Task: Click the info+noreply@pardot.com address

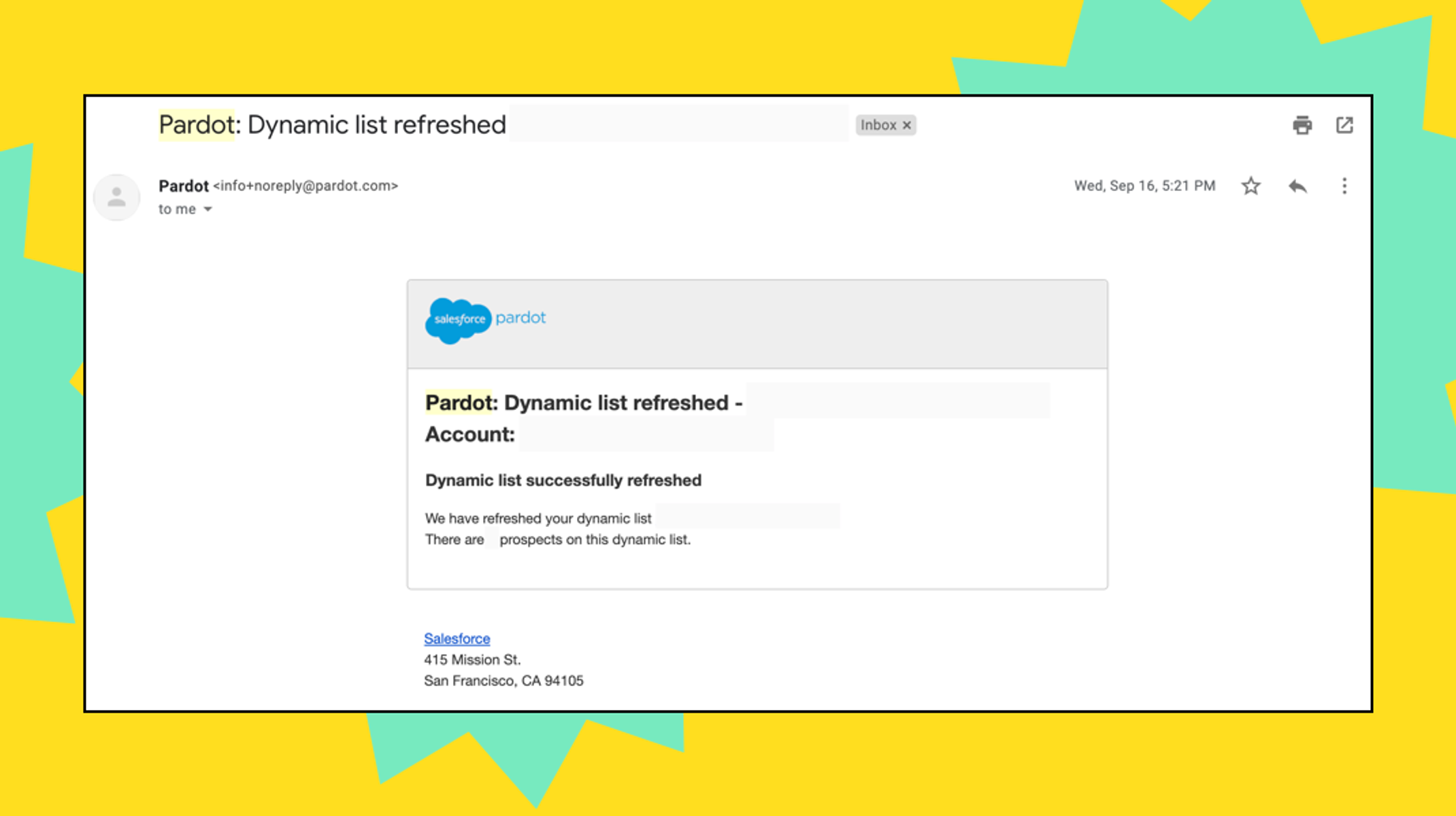Action: tap(305, 186)
